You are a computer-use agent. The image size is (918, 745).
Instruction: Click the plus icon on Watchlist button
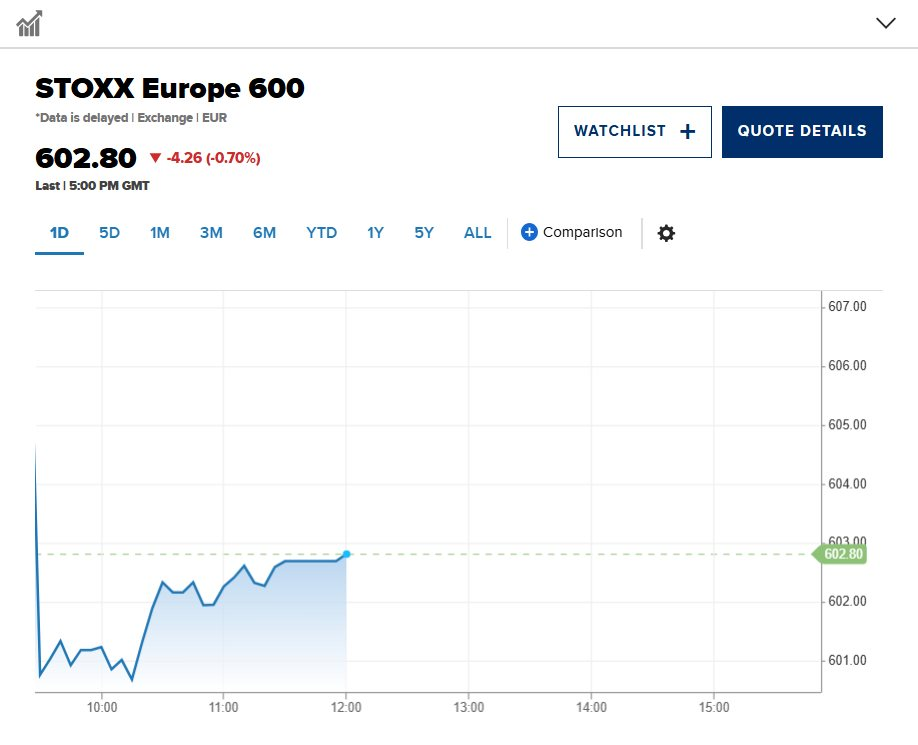click(687, 132)
